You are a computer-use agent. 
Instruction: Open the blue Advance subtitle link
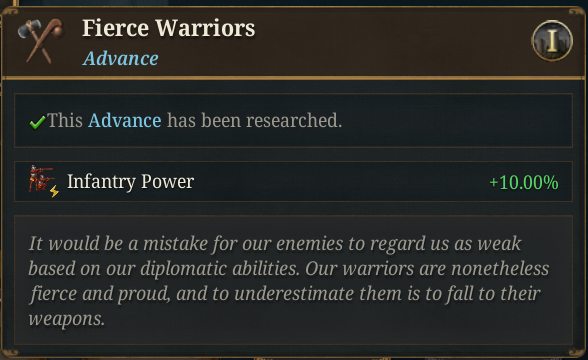(121, 58)
